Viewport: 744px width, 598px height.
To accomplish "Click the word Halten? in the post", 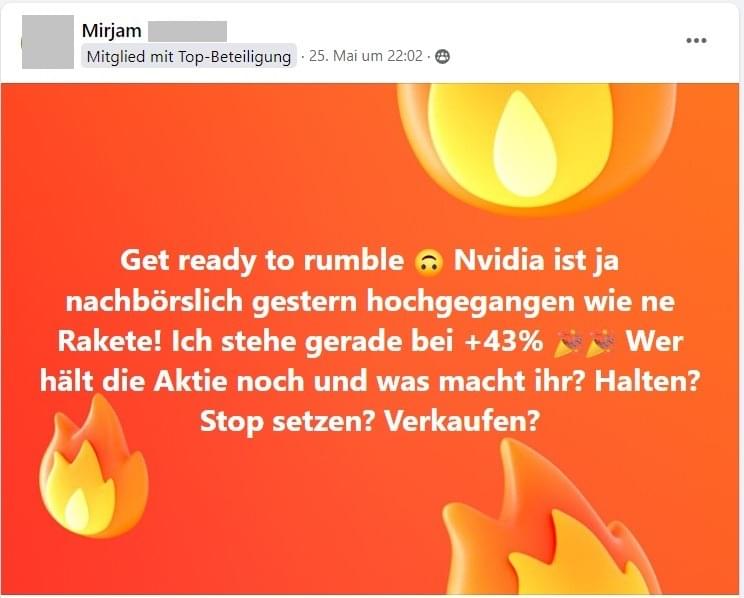I will pyautogui.click(x=648, y=381).
